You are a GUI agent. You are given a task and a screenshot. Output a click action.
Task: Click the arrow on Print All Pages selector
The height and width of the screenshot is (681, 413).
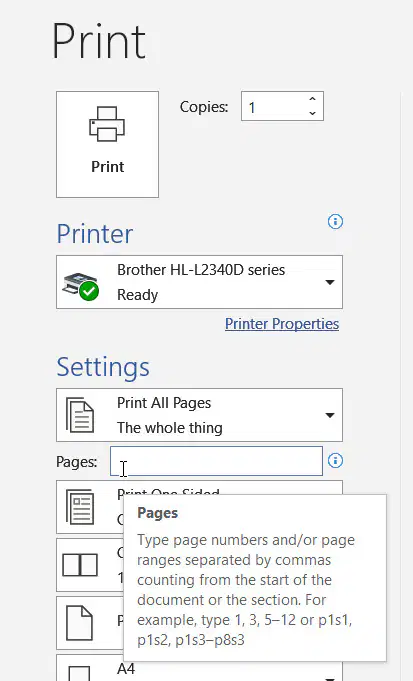(x=330, y=415)
